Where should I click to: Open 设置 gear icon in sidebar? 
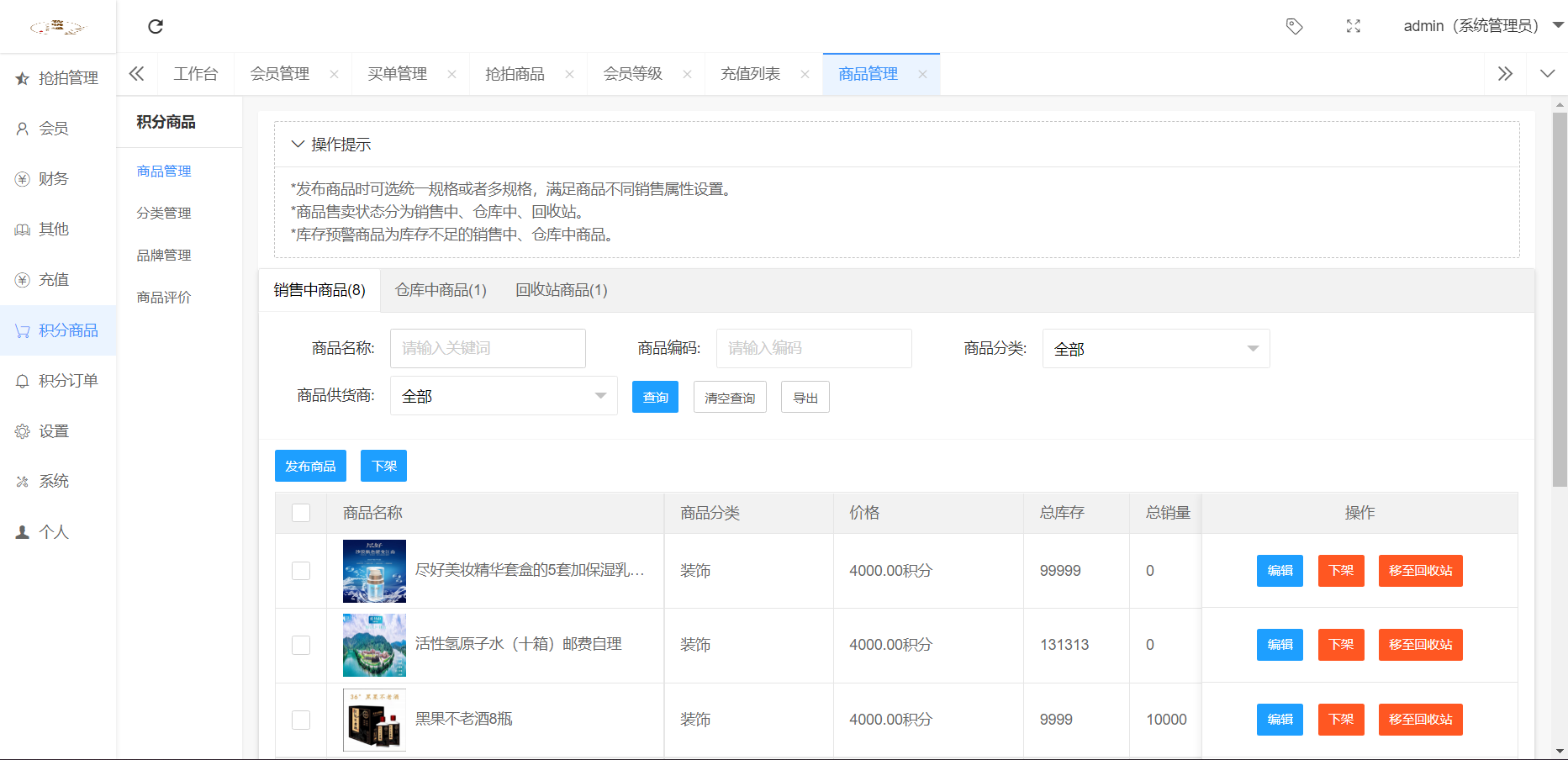tap(23, 431)
